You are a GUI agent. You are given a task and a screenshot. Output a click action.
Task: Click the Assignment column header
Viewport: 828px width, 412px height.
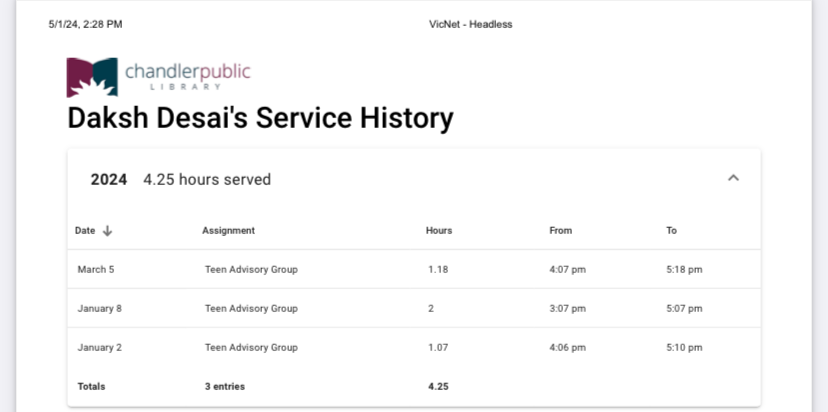tap(228, 231)
